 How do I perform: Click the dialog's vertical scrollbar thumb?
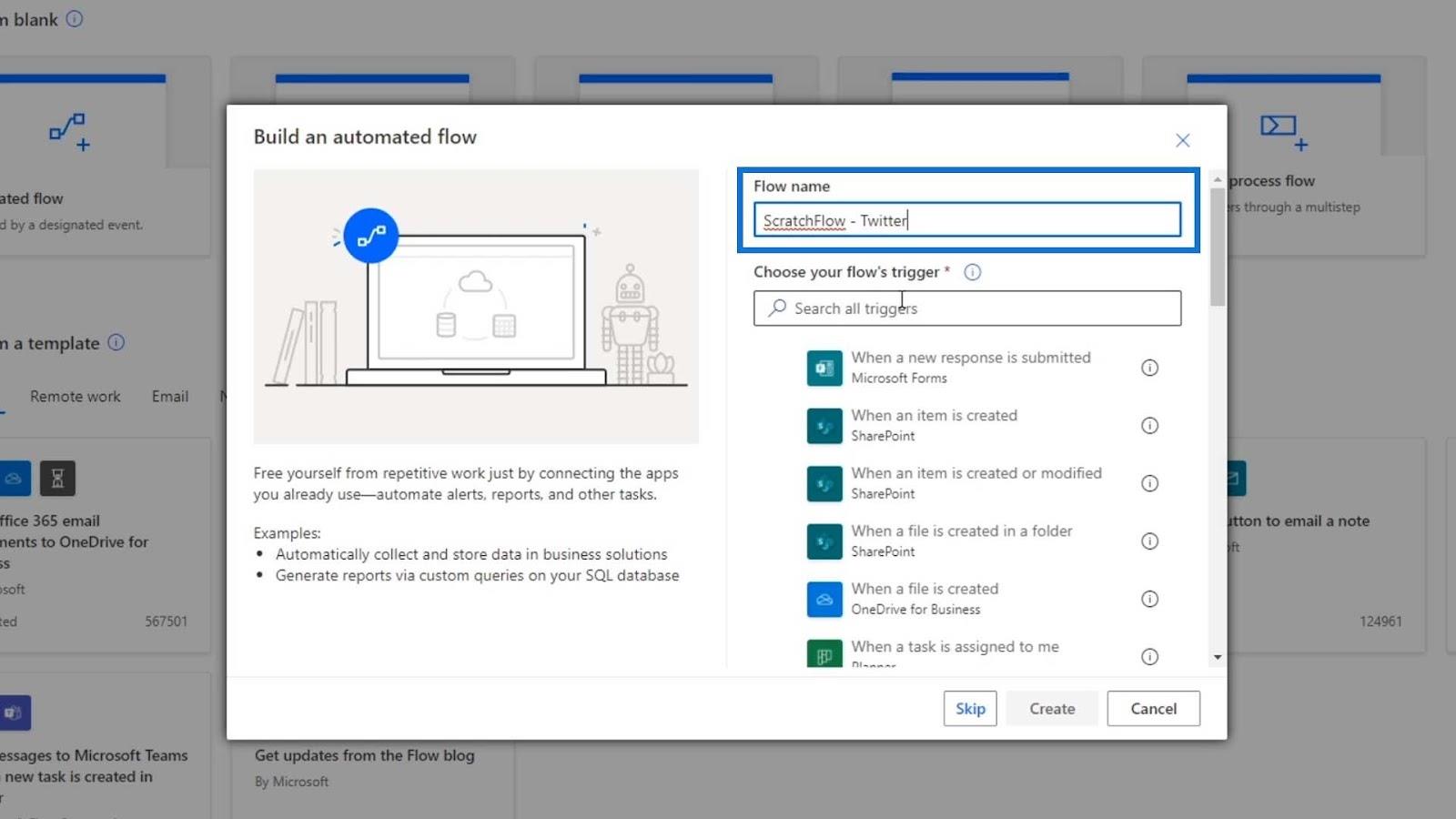1218,248
